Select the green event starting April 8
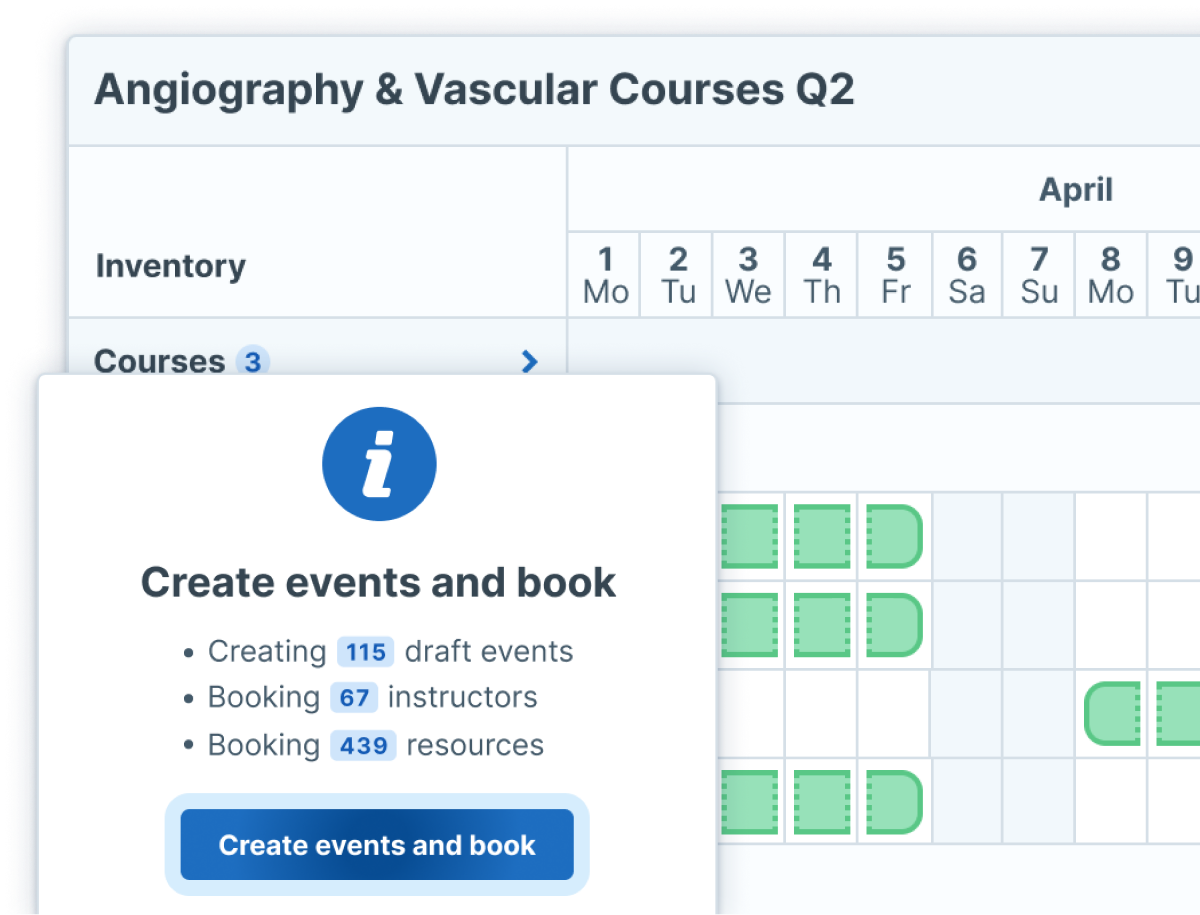This screenshot has width=1200, height=915. (1113, 715)
